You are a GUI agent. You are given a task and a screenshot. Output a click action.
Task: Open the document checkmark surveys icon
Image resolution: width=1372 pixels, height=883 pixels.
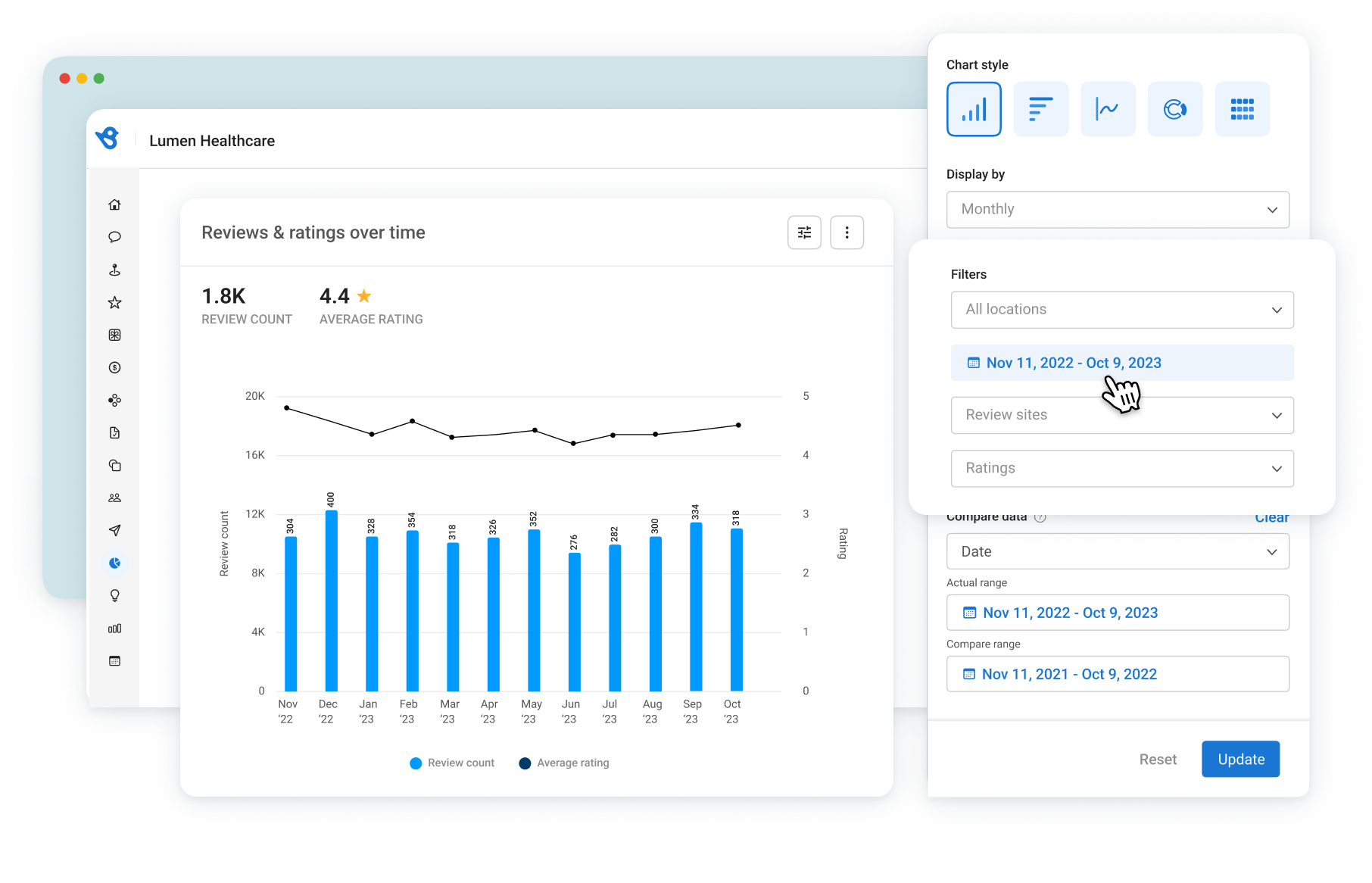pos(114,432)
